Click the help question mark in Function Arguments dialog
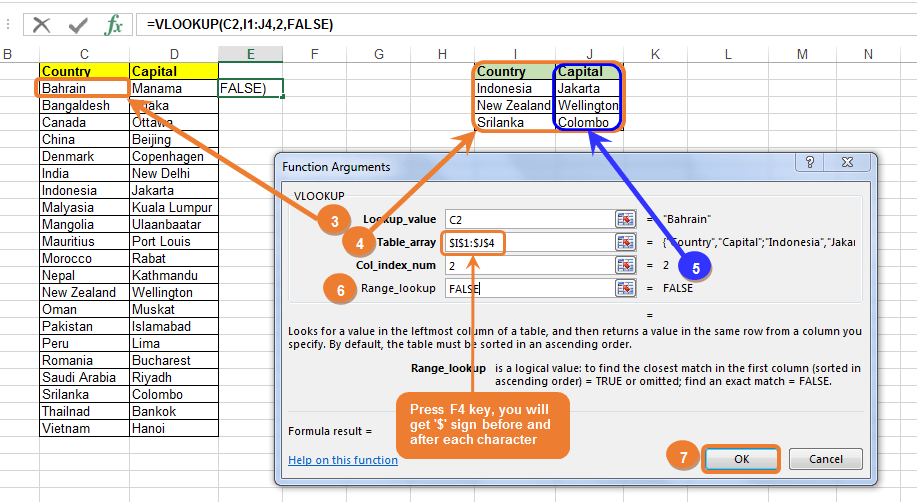The height and width of the screenshot is (502, 917). coord(810,162)
